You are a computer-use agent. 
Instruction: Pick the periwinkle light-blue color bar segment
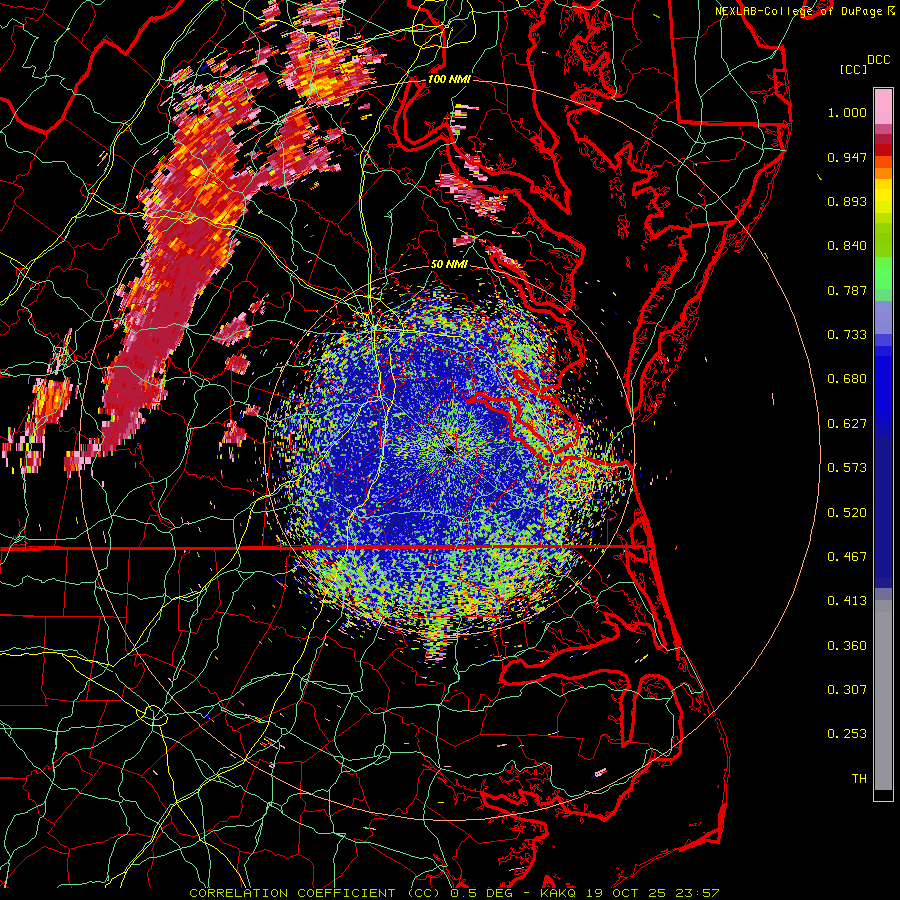pos(883,317)
